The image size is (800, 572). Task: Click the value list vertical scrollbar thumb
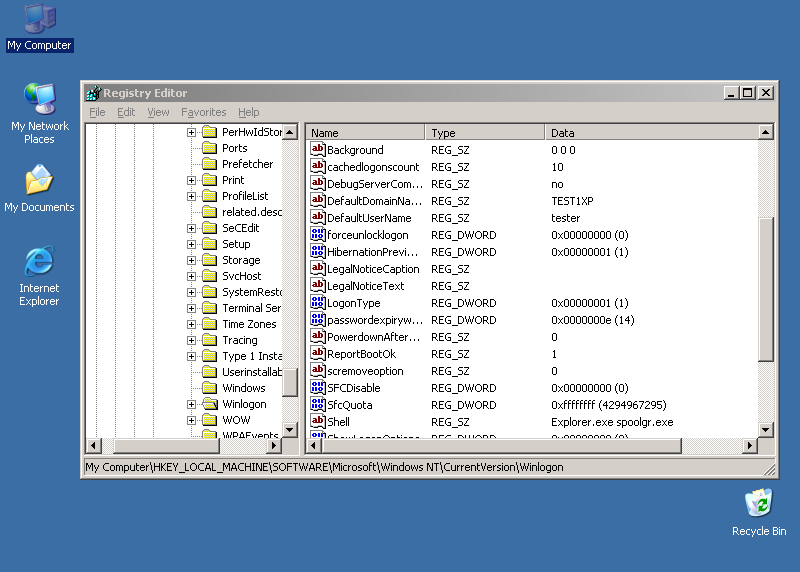click(x=765, y=289)
